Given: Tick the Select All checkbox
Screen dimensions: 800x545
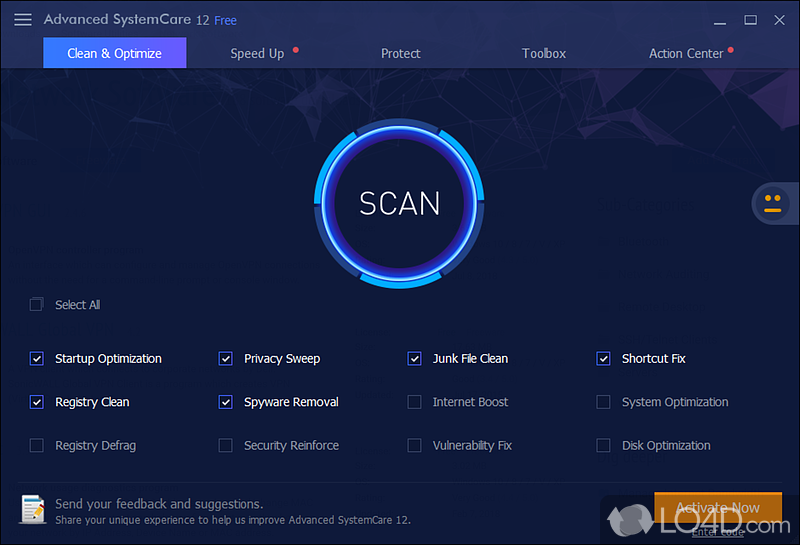Looking at the screenshot, I should click(36, 305).
